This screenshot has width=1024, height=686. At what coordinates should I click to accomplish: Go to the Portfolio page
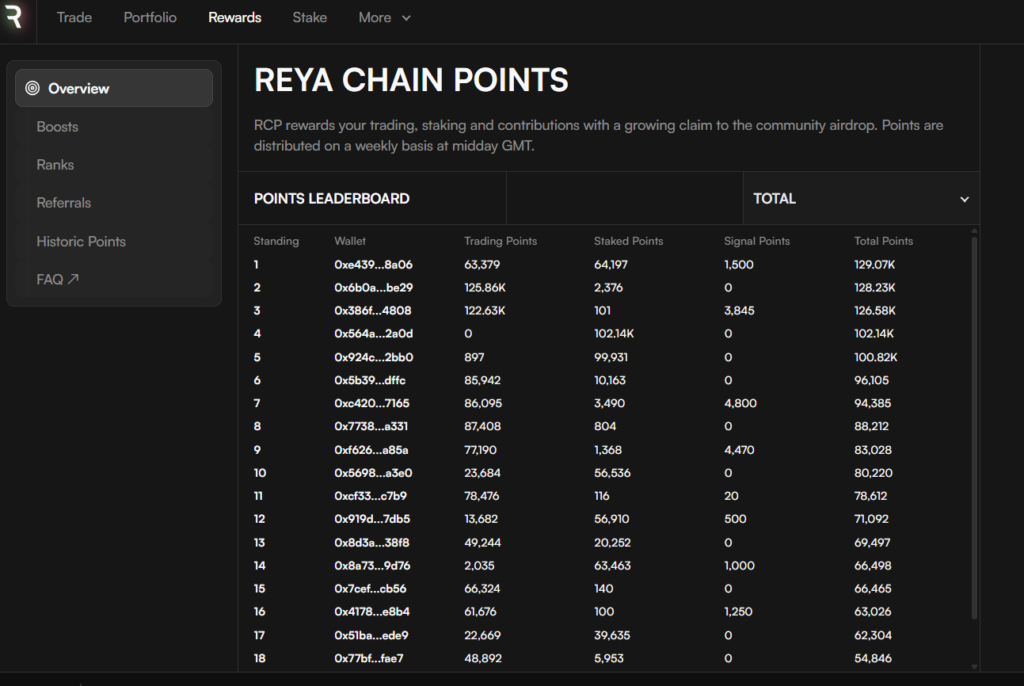click(x=150, y=18)
